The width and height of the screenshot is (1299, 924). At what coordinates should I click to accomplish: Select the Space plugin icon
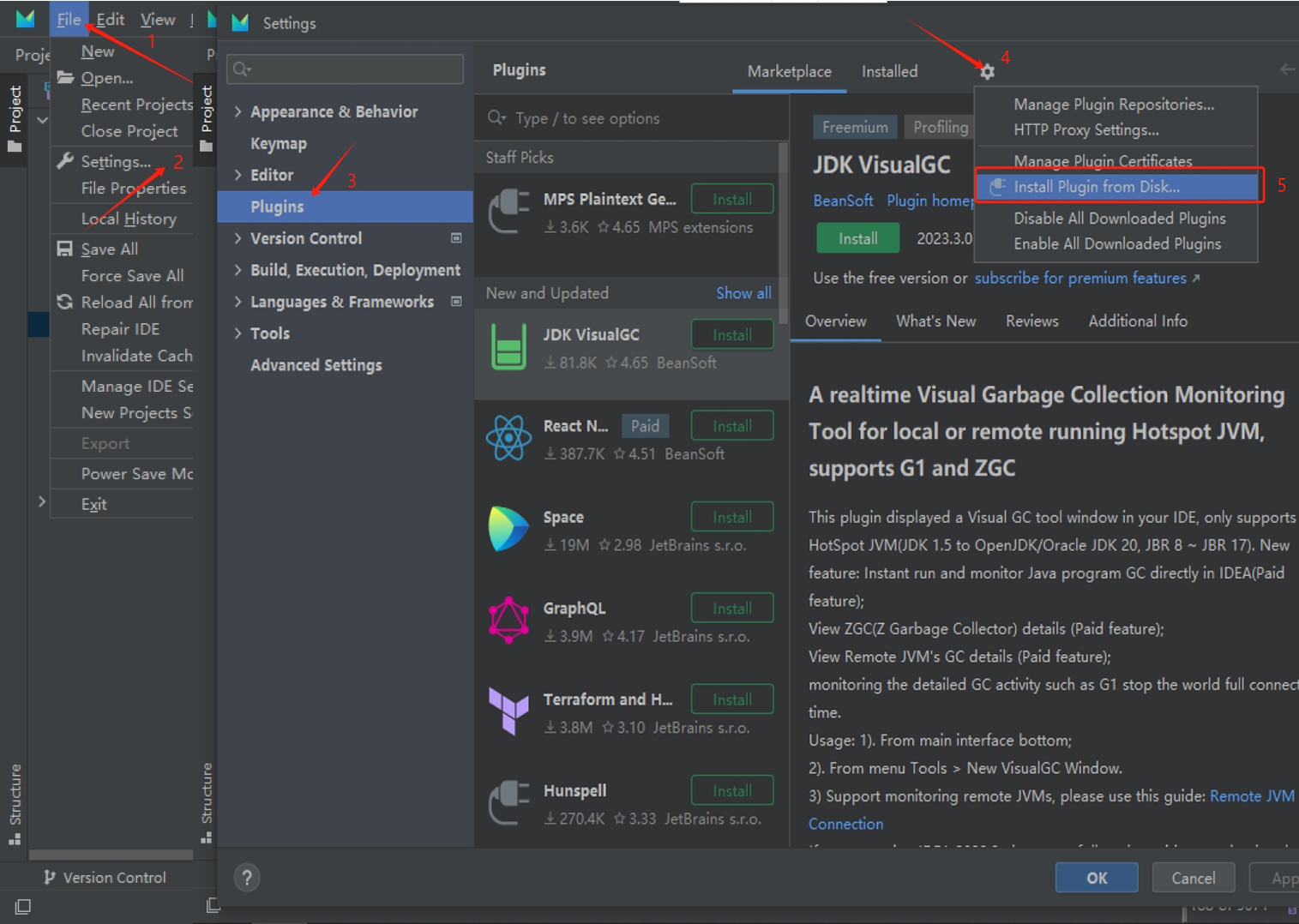tap(508, 530)
